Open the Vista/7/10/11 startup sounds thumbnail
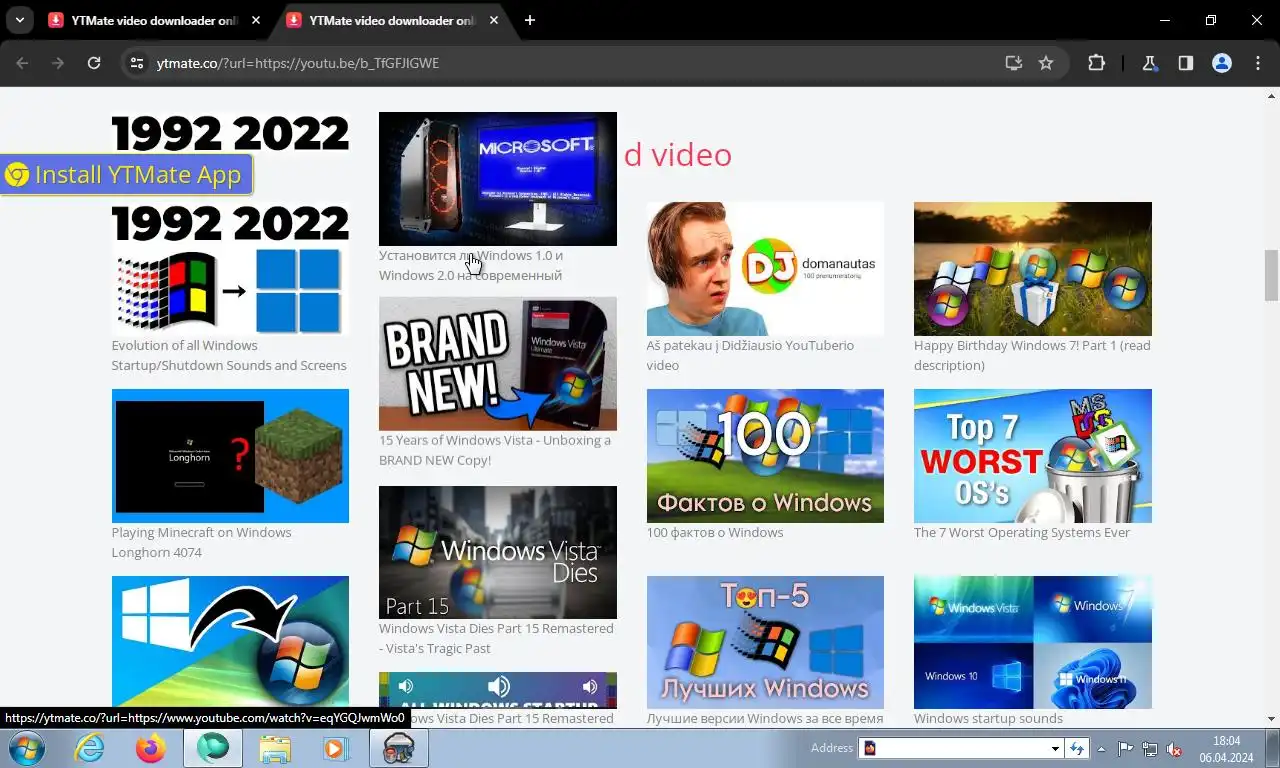The image size is (1280, 768). (x=1033, y=642)
